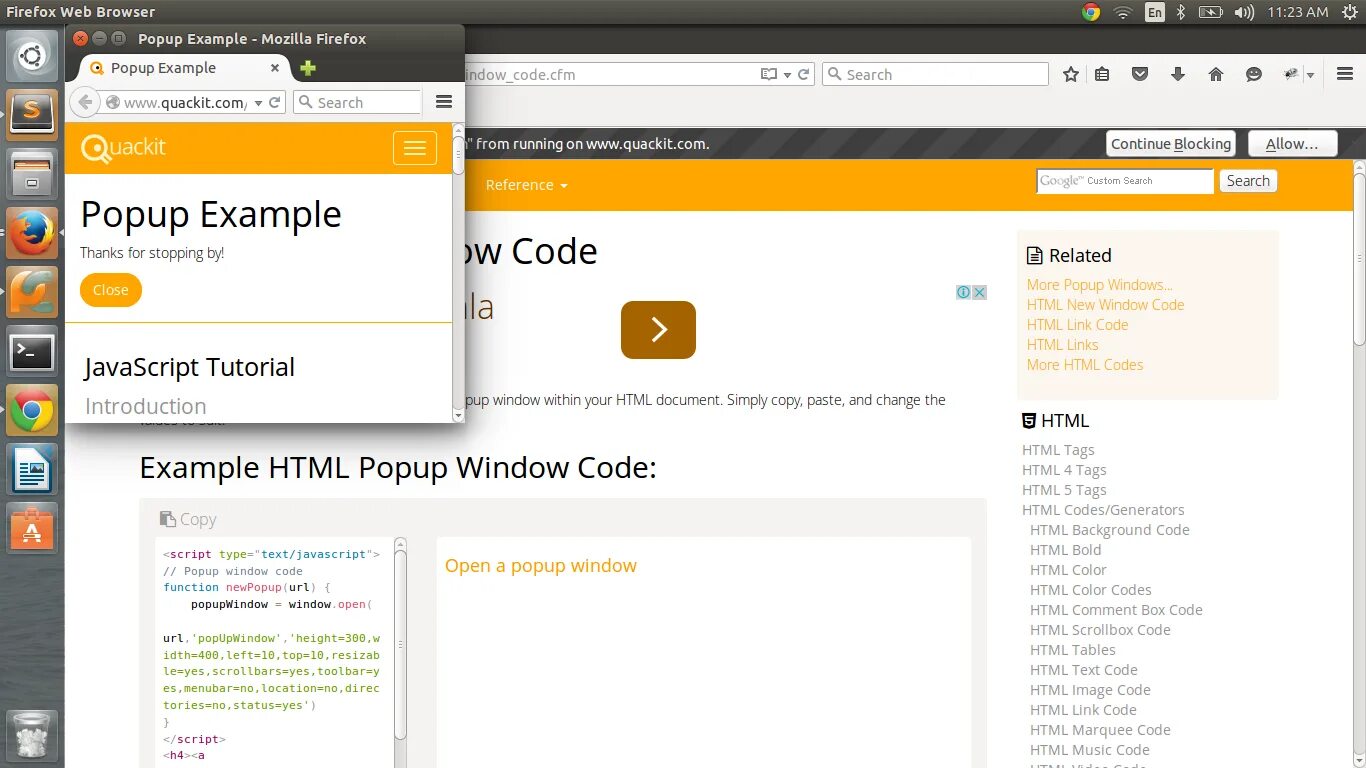This screenshot has height=768, width=1366.
Task: Open Files manager from launcher
Action: [x=32, y=174]
